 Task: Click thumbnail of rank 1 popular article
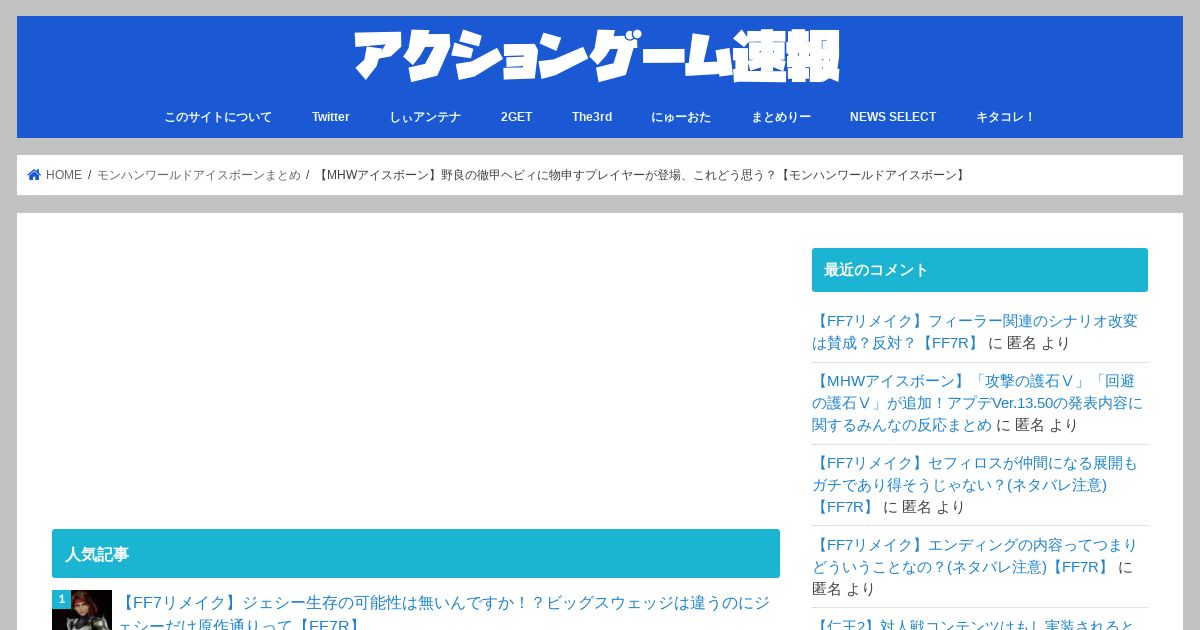tap(82, 610)
